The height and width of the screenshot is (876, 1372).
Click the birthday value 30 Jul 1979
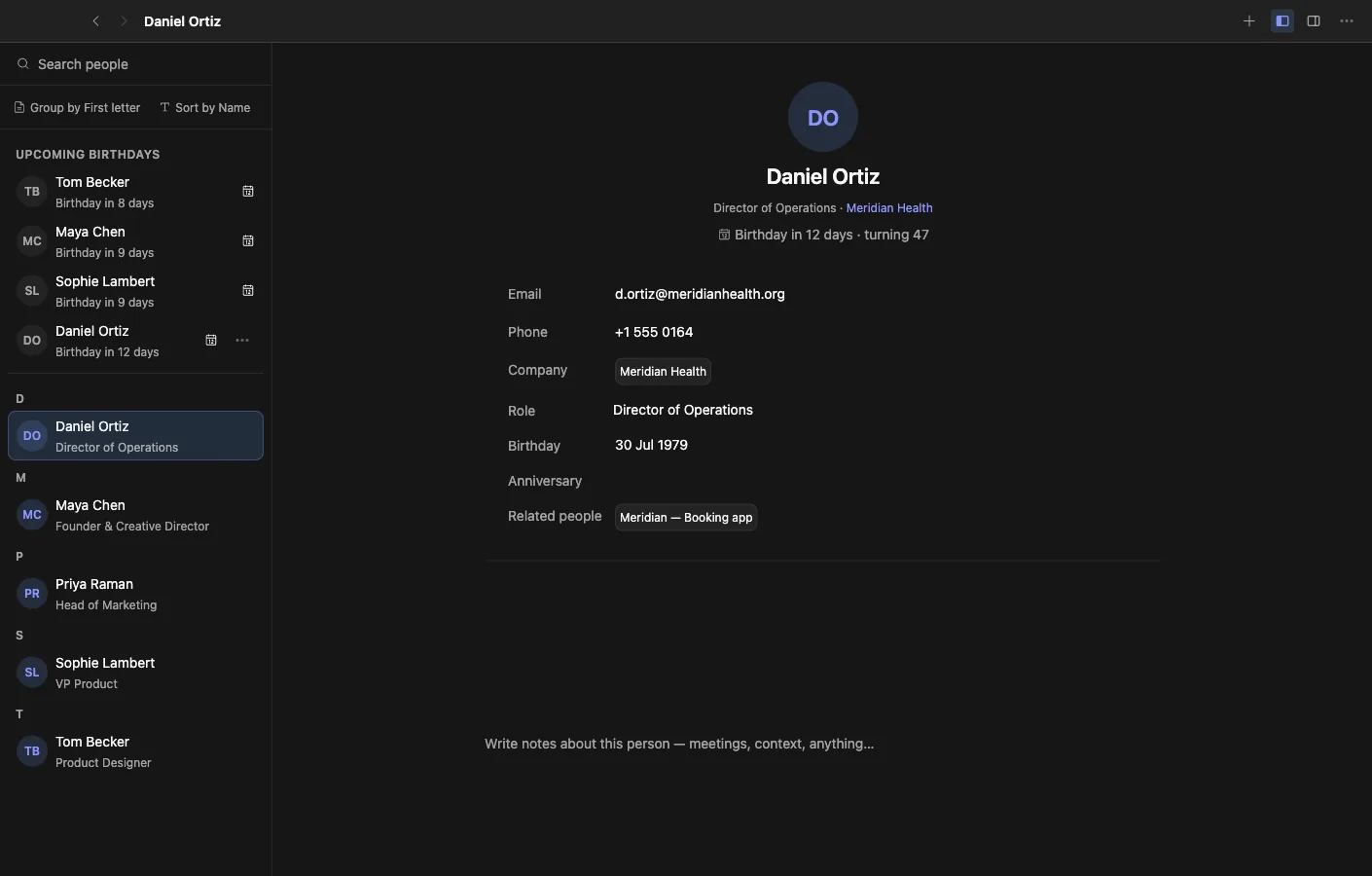tap(651, 445)
